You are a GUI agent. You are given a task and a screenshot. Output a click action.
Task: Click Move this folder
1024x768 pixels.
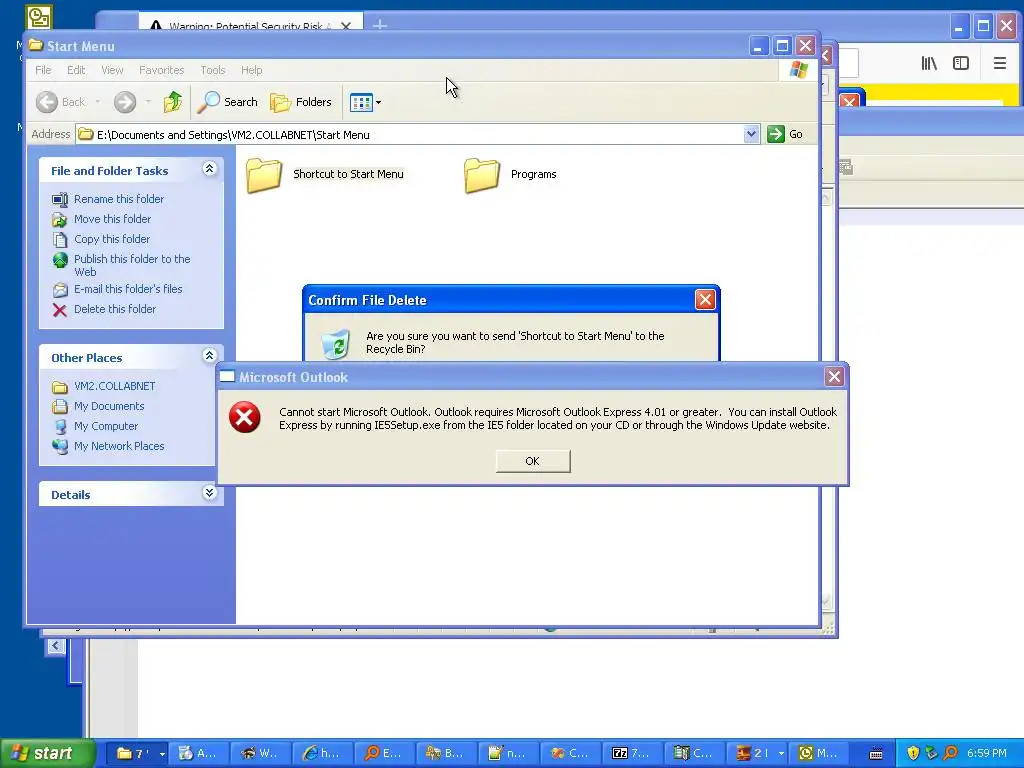coord(112,219)
